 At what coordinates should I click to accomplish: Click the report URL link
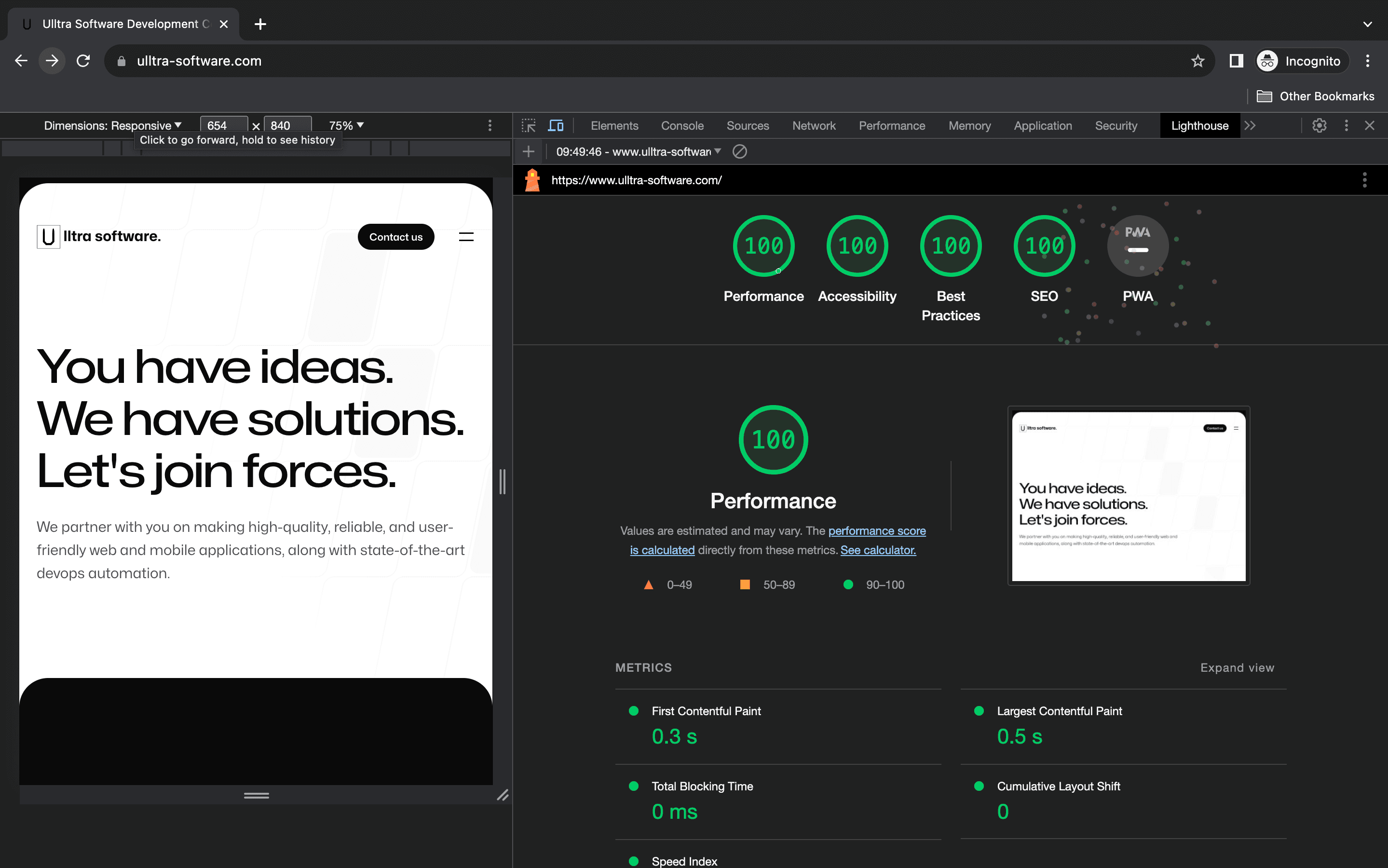636,180
